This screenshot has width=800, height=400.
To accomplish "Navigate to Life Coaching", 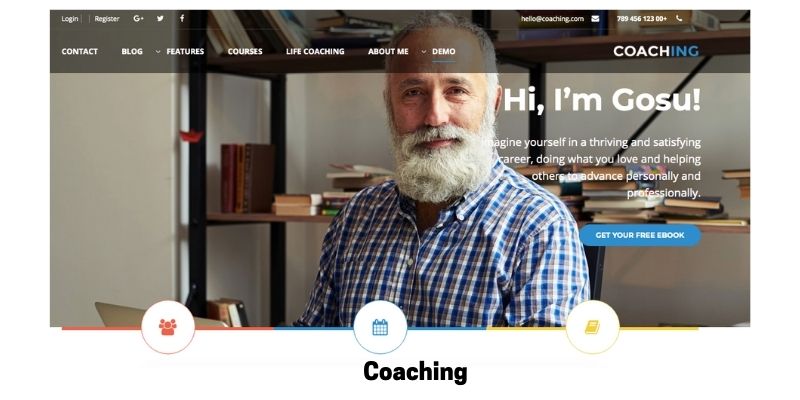I will 315,52.
